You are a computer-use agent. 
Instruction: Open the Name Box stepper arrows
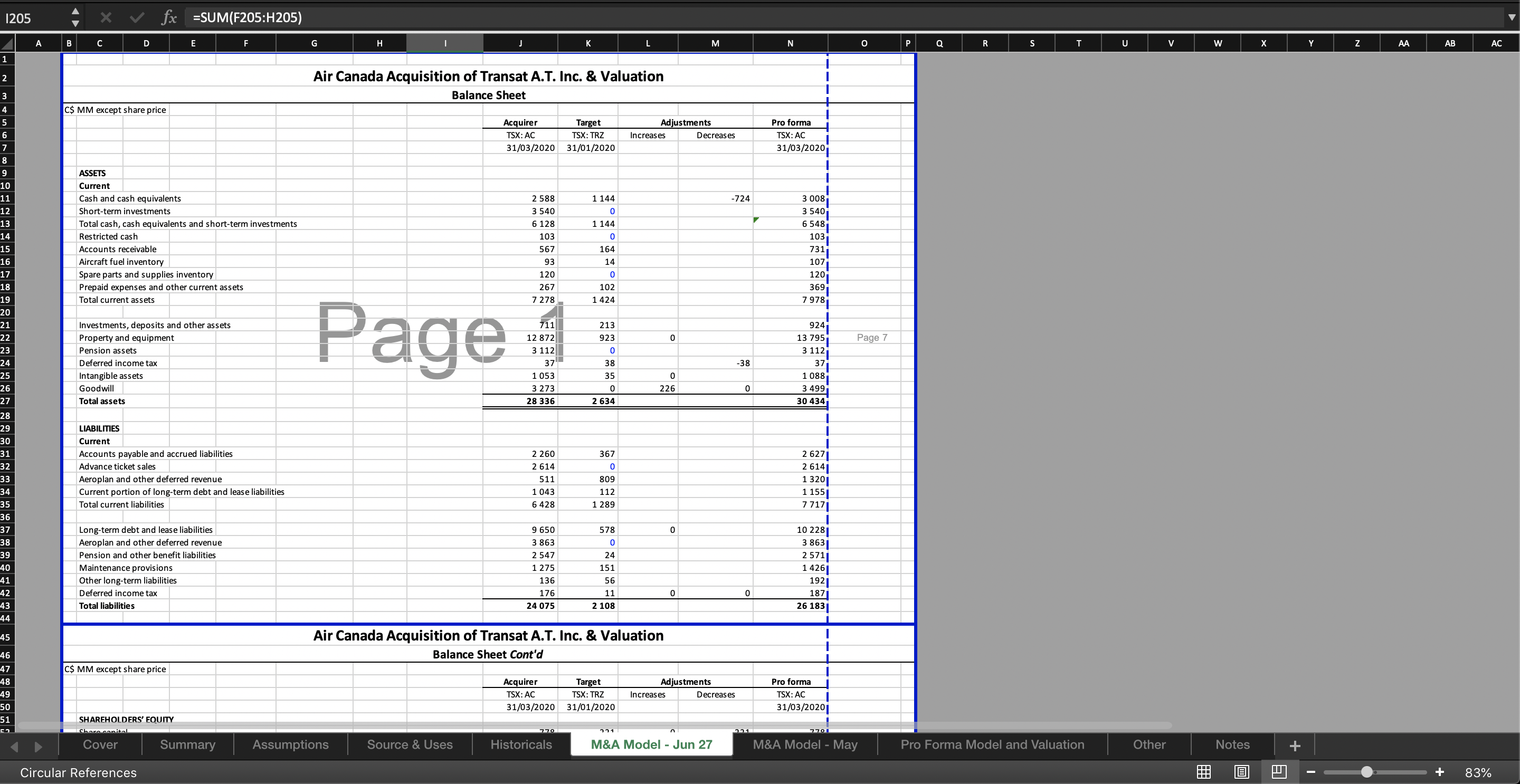point(75,18)
